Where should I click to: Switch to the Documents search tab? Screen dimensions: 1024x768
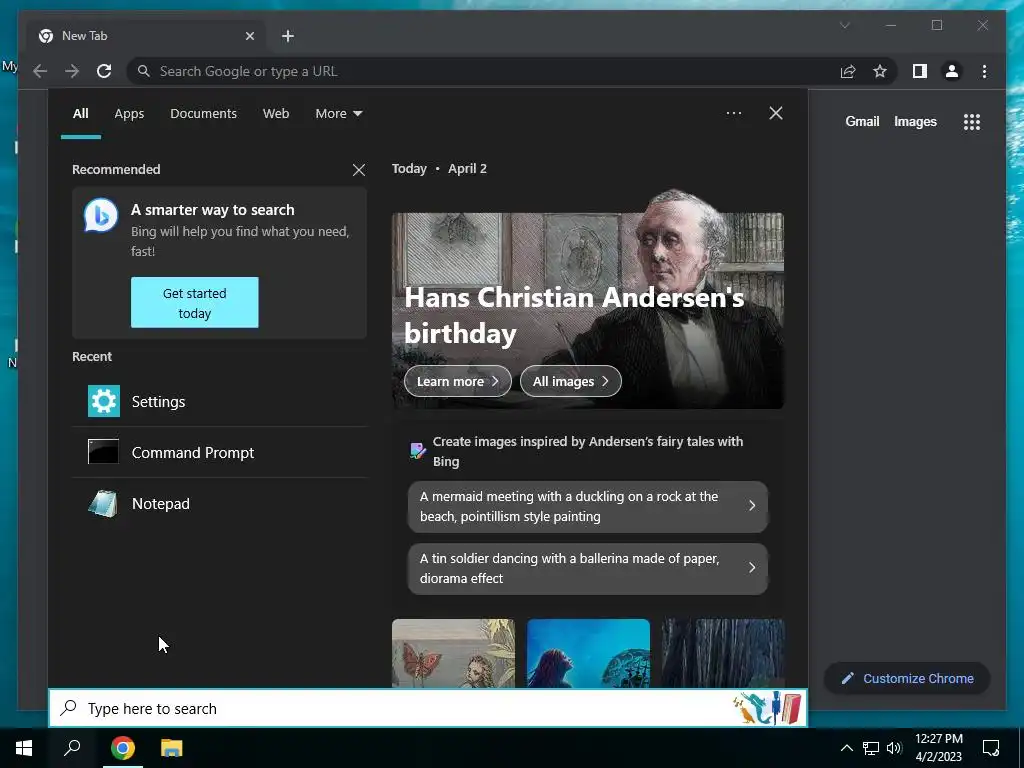[203, 114]
